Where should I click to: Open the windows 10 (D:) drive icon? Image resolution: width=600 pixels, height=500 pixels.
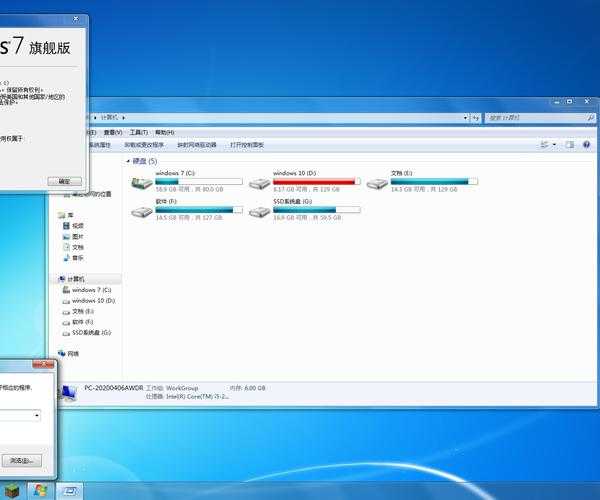[x=259, y=184]
